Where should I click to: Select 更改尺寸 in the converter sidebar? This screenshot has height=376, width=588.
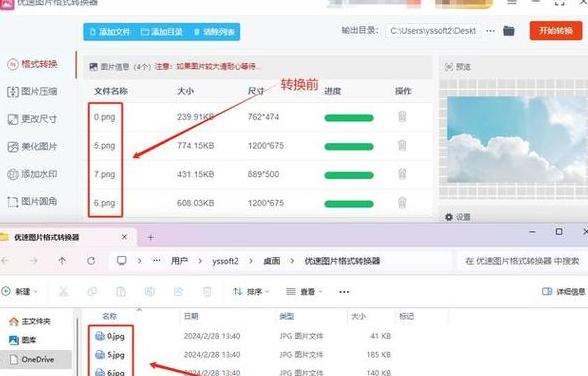pos(33,119)
